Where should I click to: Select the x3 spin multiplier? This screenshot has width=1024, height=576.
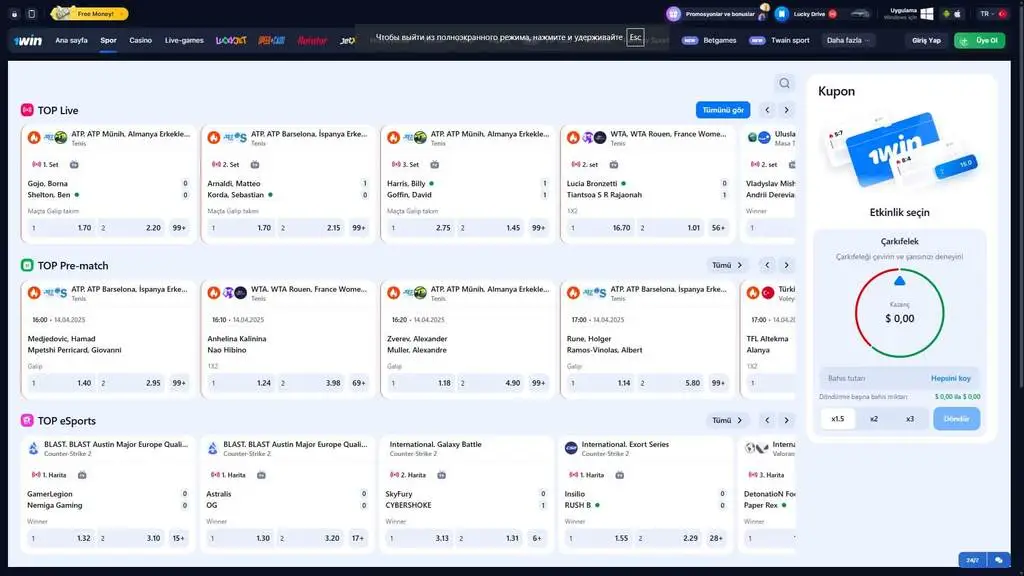click(907, 418)
